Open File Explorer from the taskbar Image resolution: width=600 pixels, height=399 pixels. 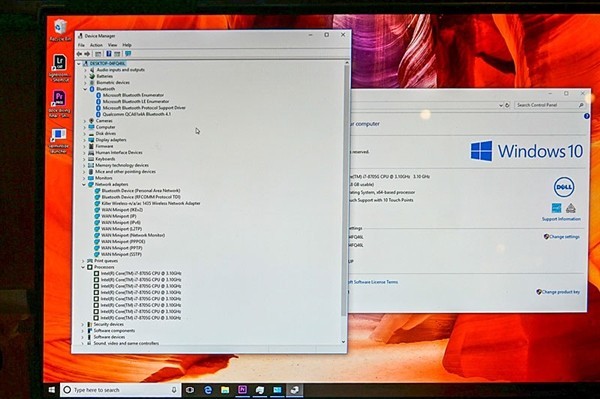225,390
